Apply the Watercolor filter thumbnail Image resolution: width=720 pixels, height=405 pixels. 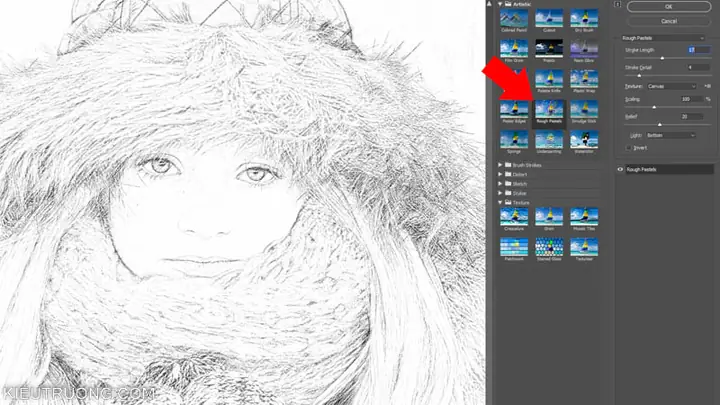(x=584, y=140)
